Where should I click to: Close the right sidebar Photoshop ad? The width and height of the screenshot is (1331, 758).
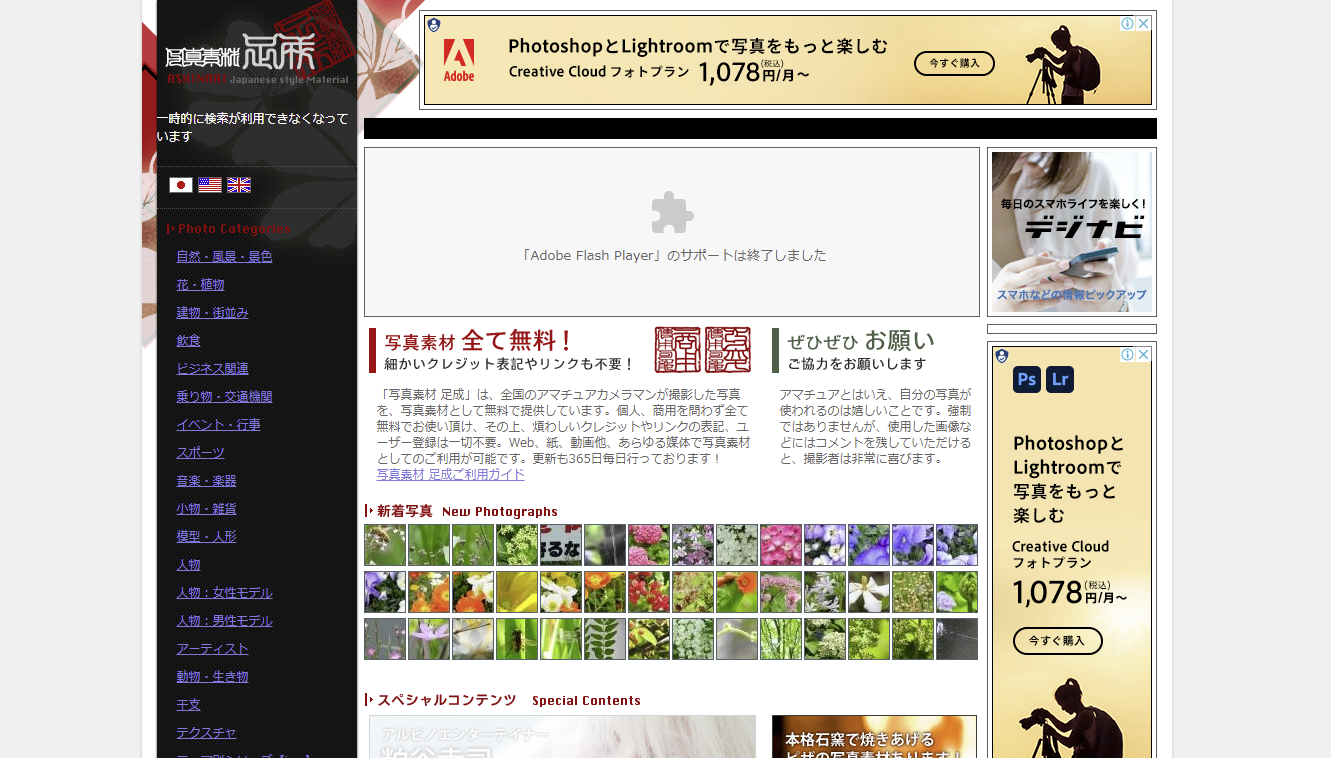point(1143,355)
